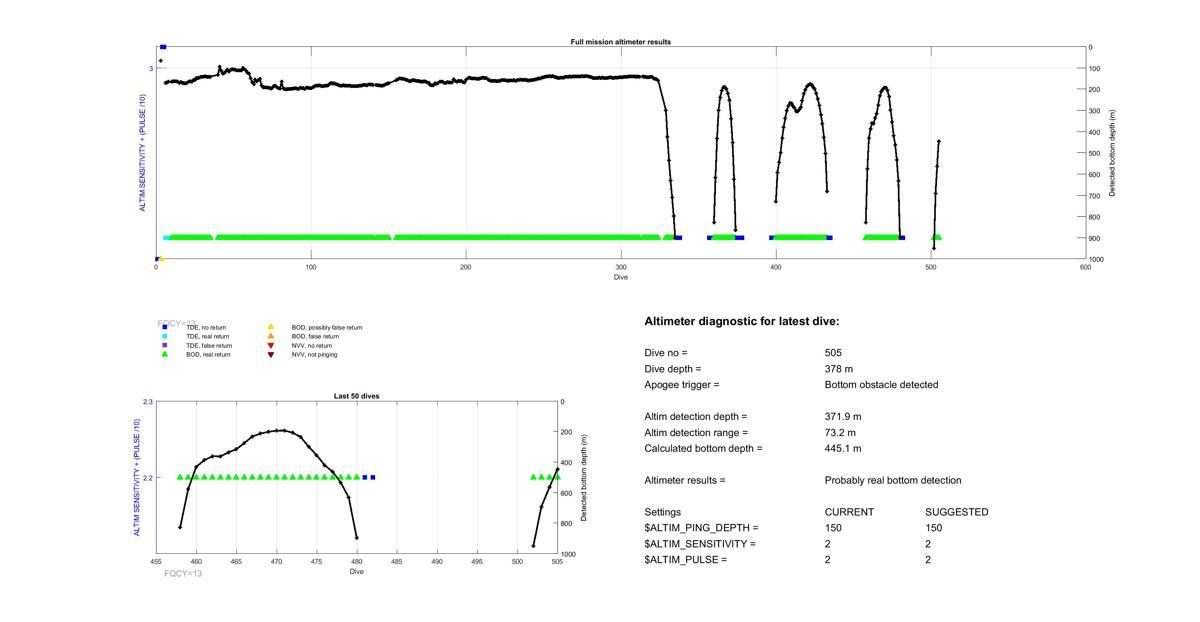Click the 'Calculated bottom depth =' label
The height and width of the screenshot is (622, 1200).
703,449
